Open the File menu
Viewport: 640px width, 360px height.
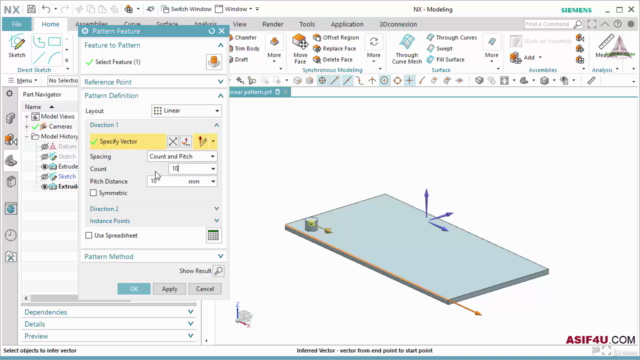click(16, 24)
